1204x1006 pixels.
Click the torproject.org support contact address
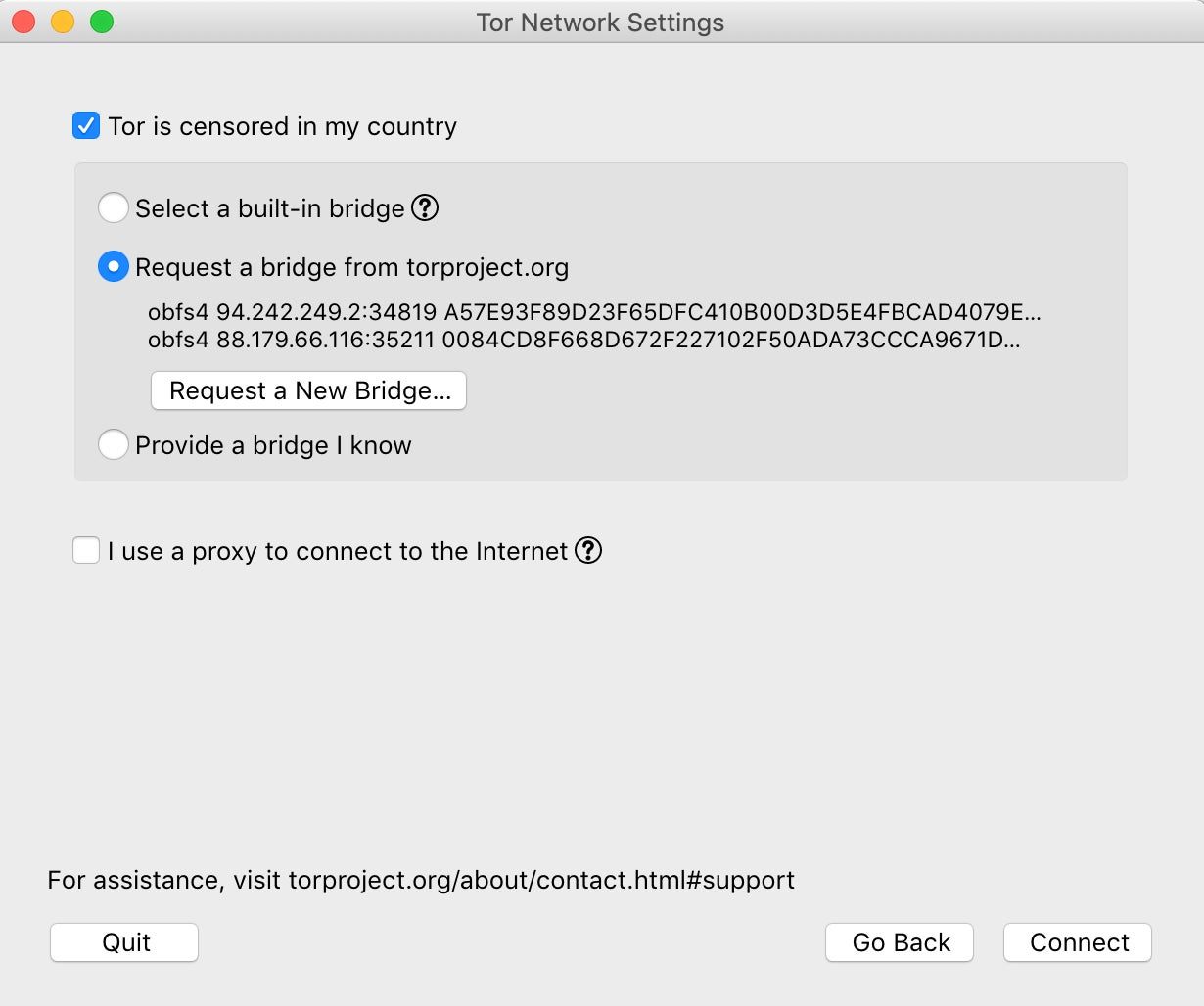point(541,880)
